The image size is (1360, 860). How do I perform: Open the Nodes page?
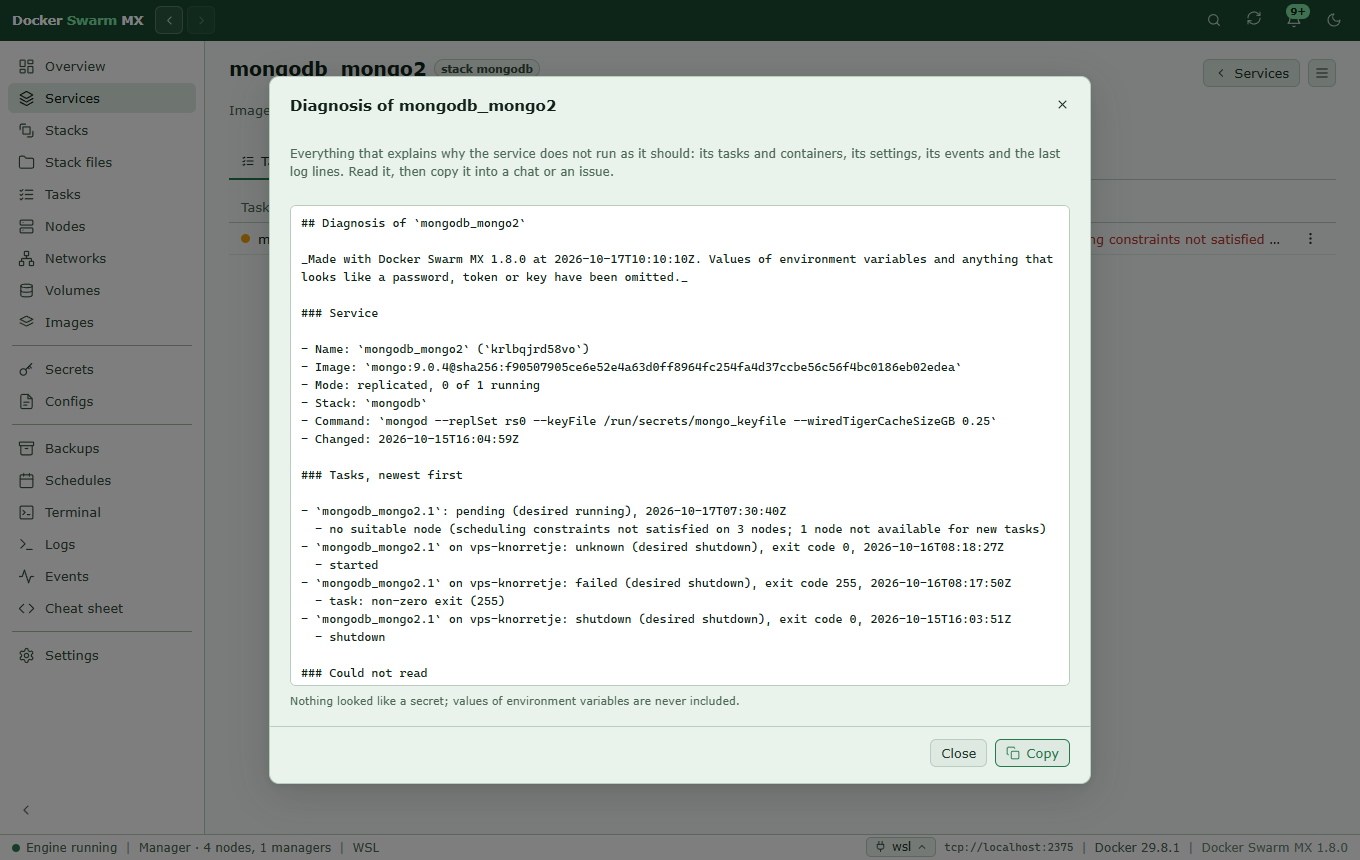click(x=102, y=226)
